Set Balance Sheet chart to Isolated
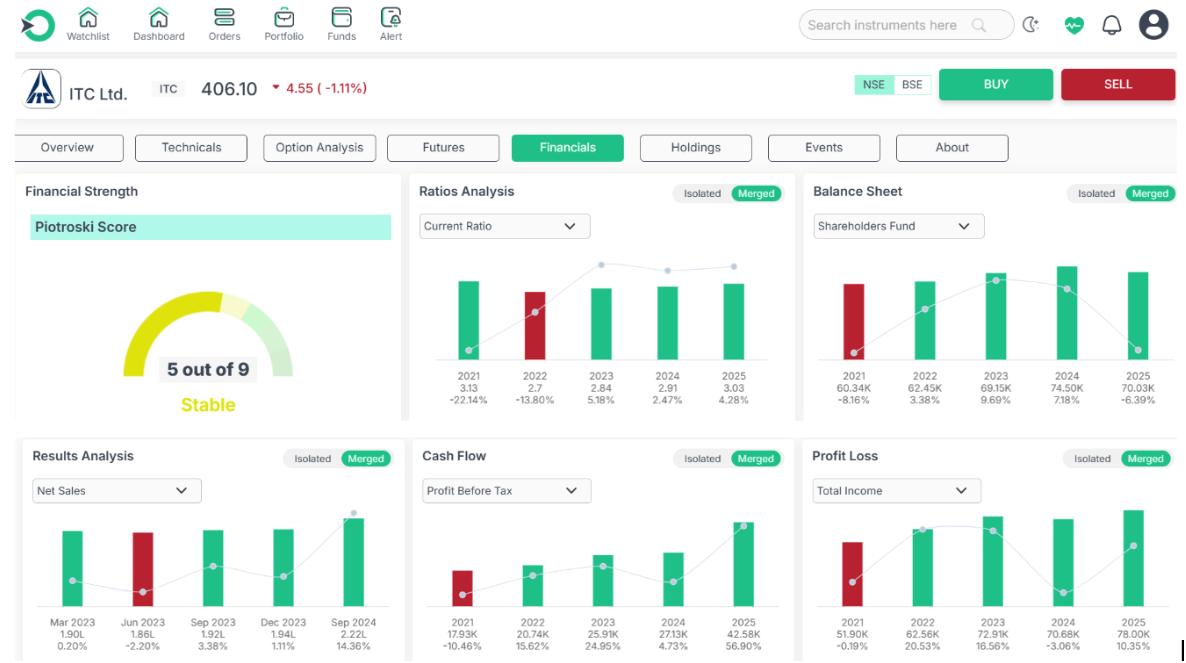 click(x=1096, y=194)
